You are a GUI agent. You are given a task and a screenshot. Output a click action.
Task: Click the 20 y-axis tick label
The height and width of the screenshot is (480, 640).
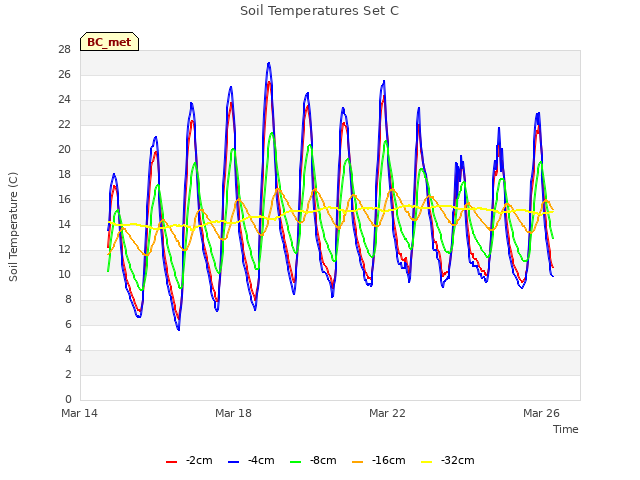click(x=64, y=149)
